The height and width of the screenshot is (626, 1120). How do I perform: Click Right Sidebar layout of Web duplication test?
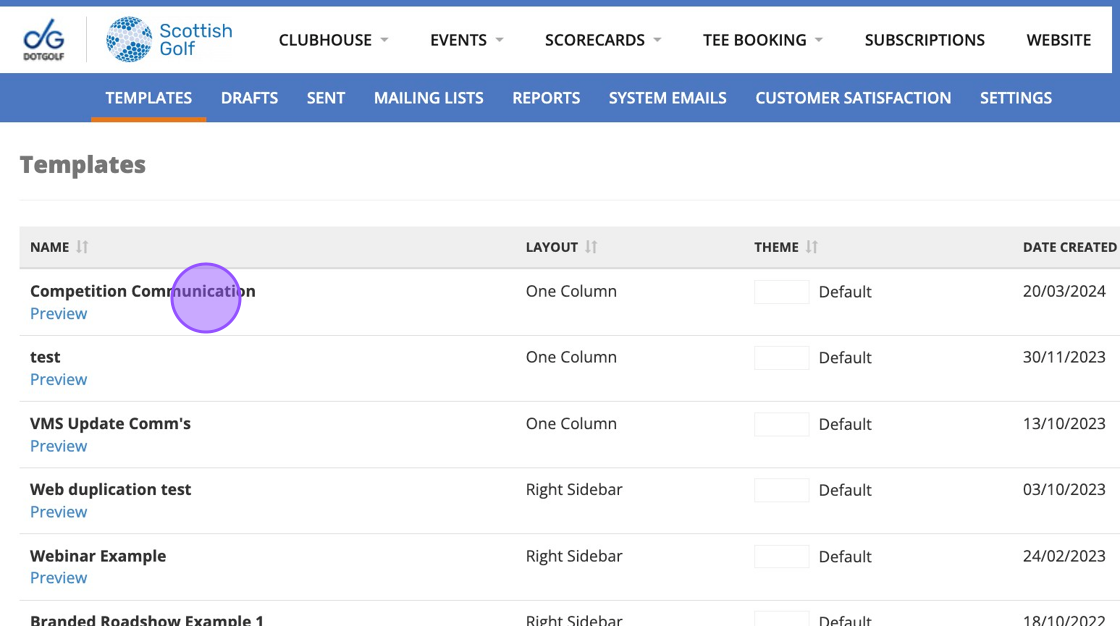[x=574, y=490]
